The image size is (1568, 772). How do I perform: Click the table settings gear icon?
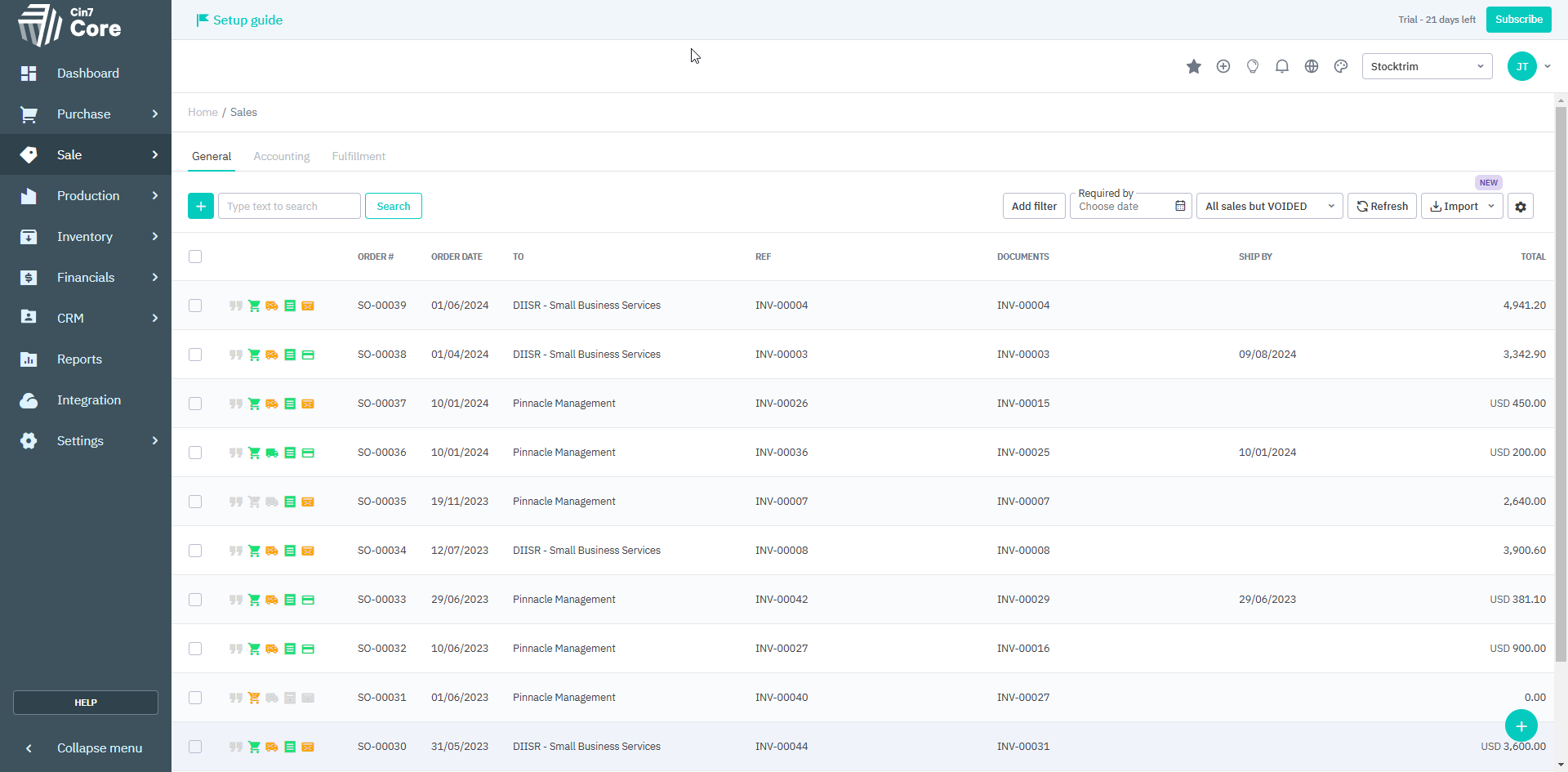1520,207
